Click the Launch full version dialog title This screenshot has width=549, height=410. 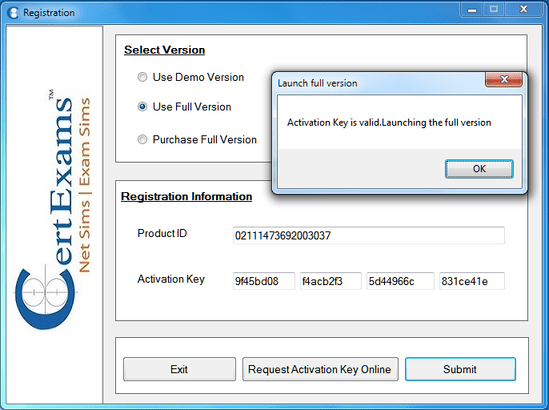[x=317, y=83]
